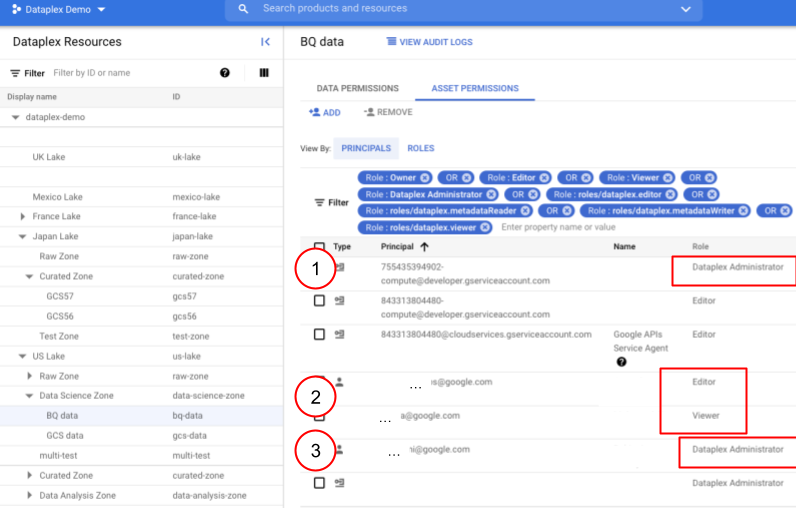This screenshot has width=796, height=513.
Task: Toggle the select-all checkbox in table header
Action: coord(319,247)
